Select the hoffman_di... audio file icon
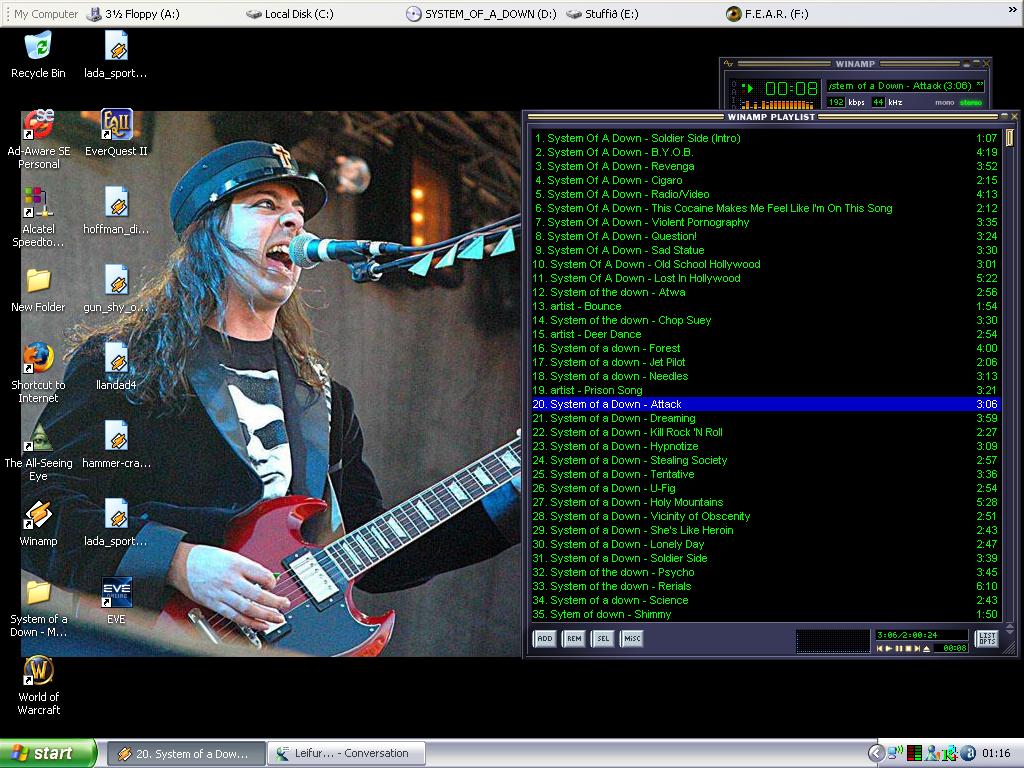1024x768 pixels. 116,211
